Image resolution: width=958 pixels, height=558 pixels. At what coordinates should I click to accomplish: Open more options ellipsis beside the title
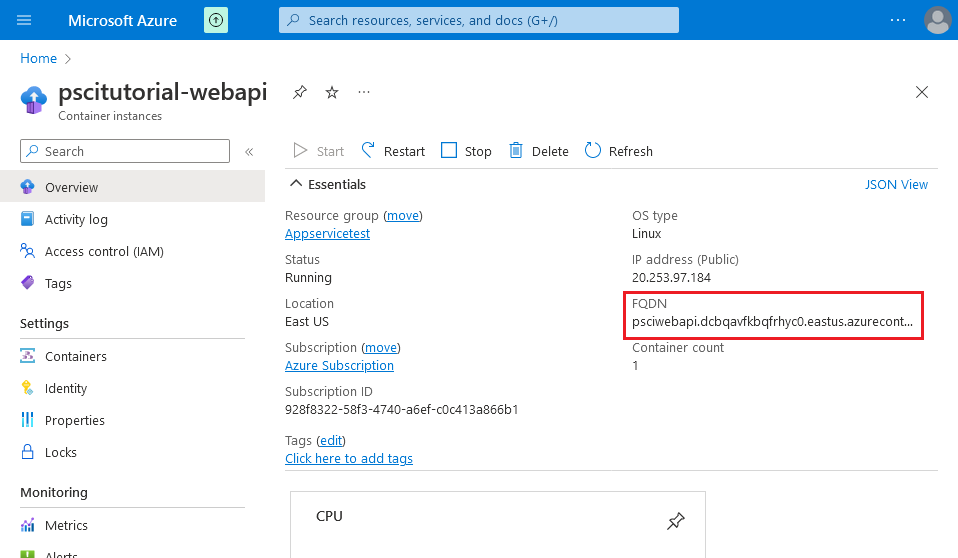click(364, 92)
